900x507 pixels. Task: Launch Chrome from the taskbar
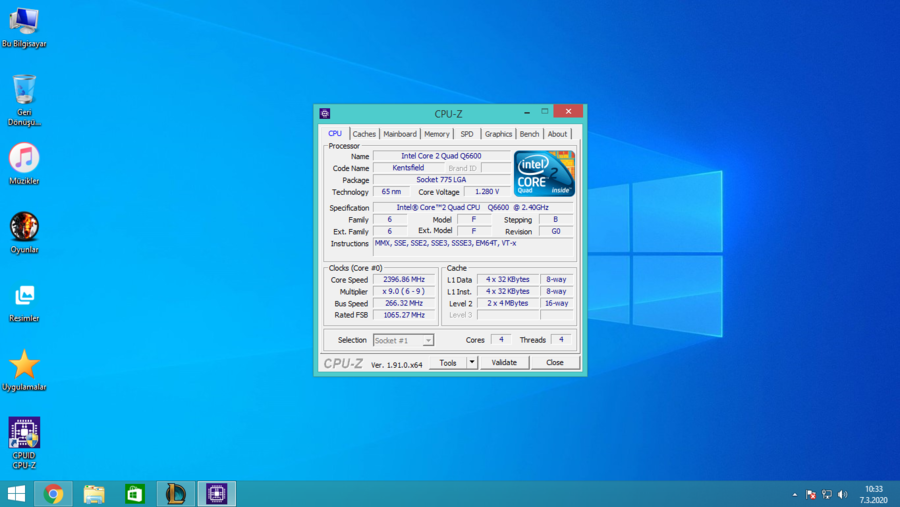[x=53, y=494]
